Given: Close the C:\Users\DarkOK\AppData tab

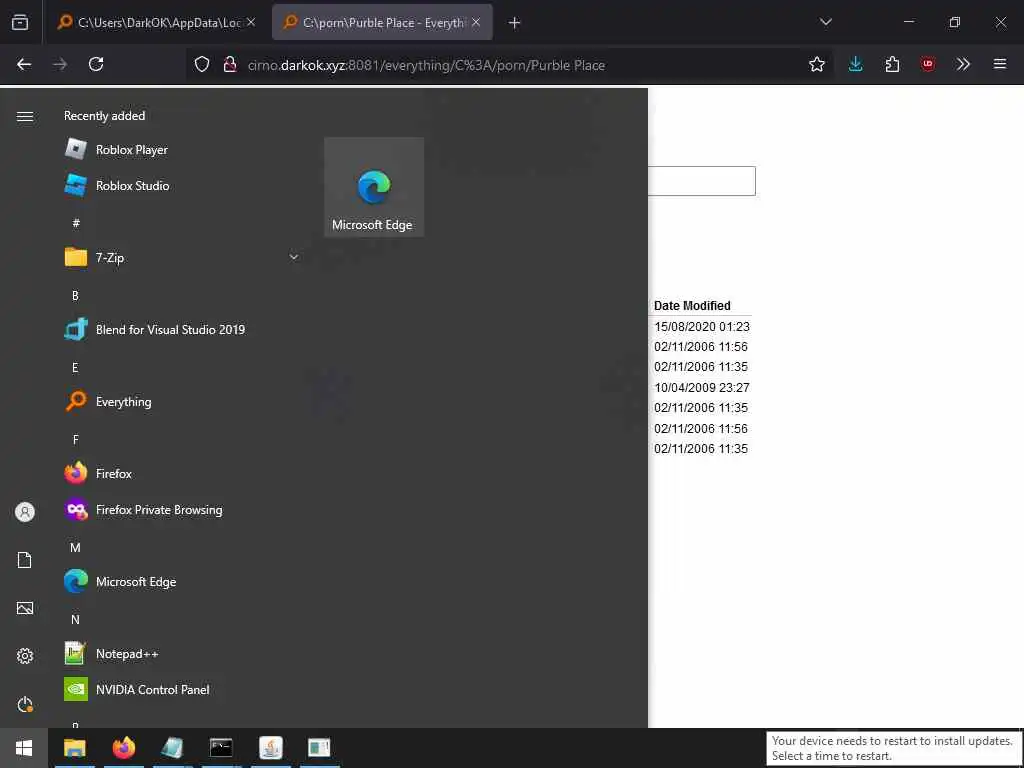Looking at the screenshot, I should coord(251,22).
